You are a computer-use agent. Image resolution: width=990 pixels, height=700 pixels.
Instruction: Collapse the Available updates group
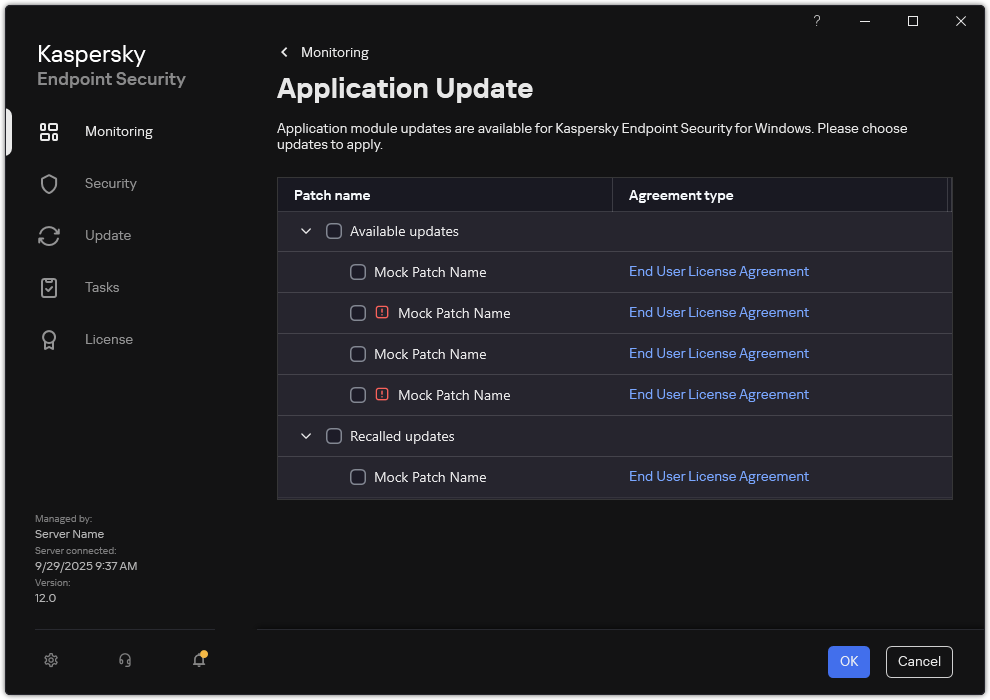306,231
